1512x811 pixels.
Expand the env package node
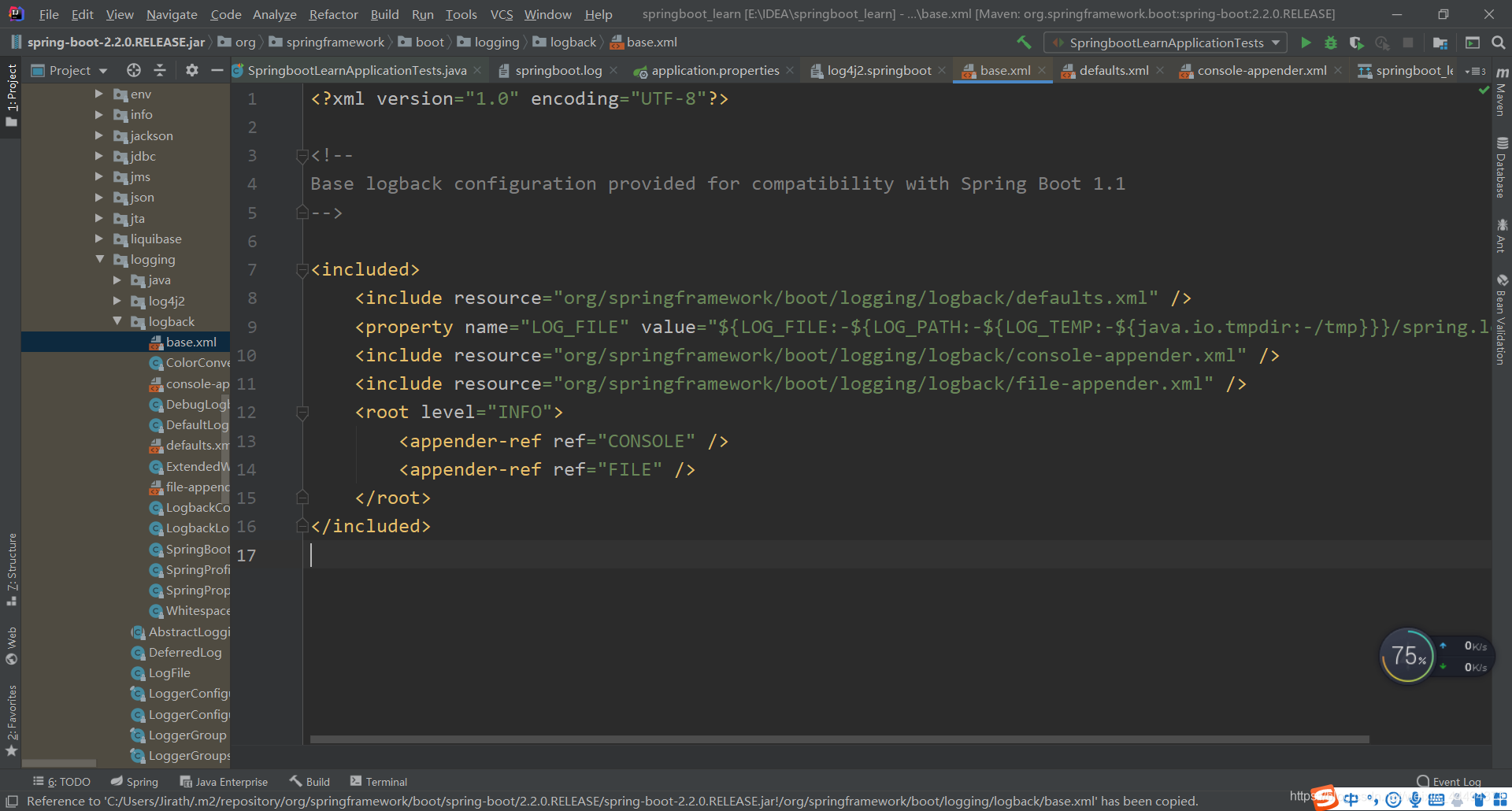click(x=98, y=94)
